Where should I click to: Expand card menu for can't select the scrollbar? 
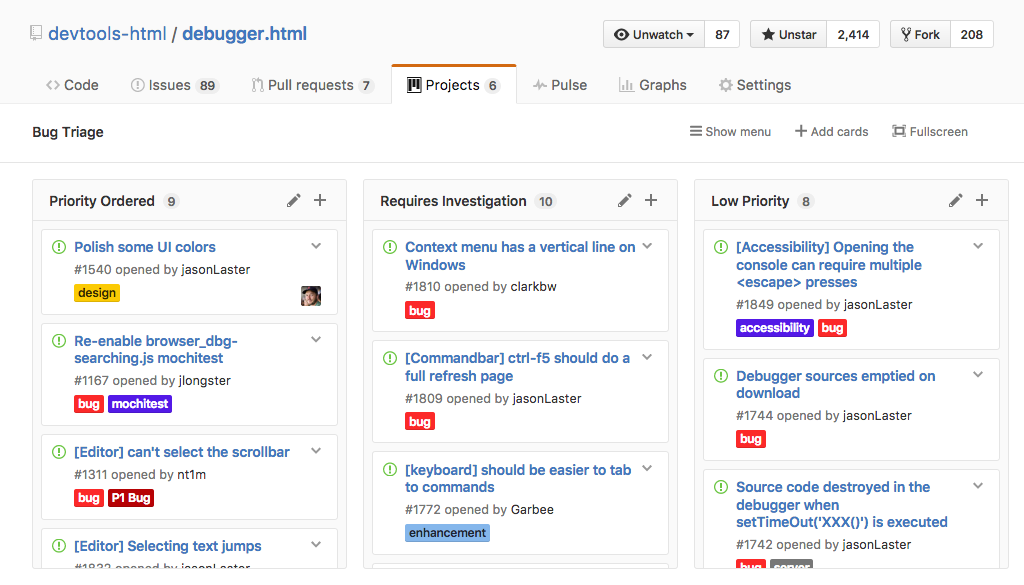click(316, 451)
